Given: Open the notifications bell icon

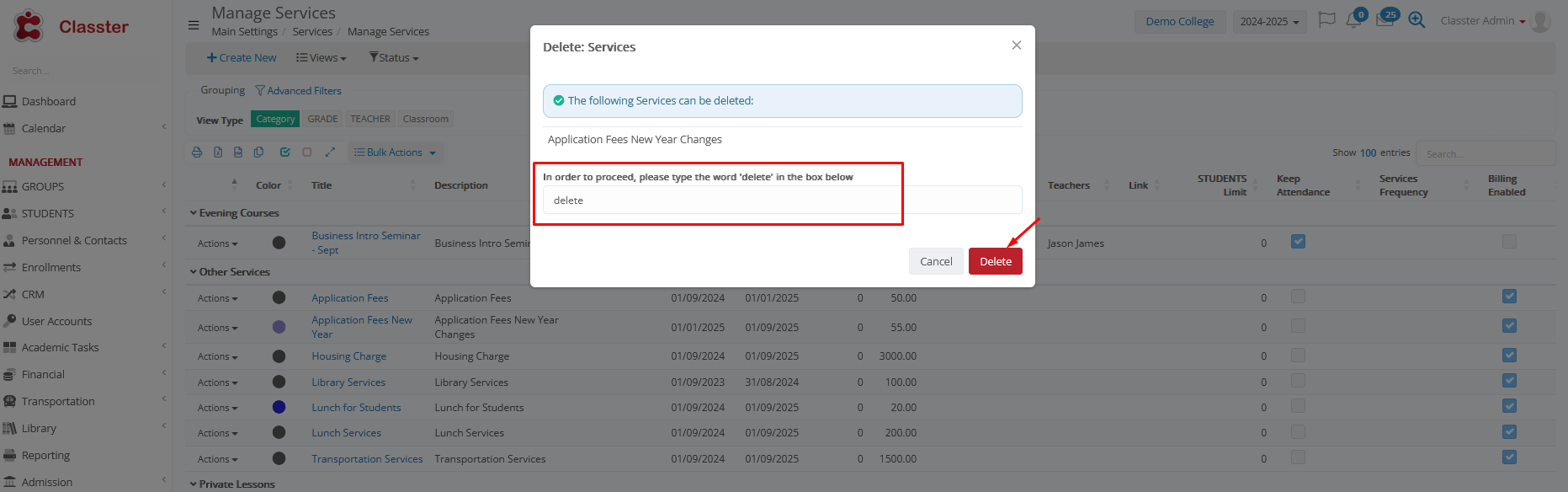Looking at the screenshot, I should tap(1354, 20).
